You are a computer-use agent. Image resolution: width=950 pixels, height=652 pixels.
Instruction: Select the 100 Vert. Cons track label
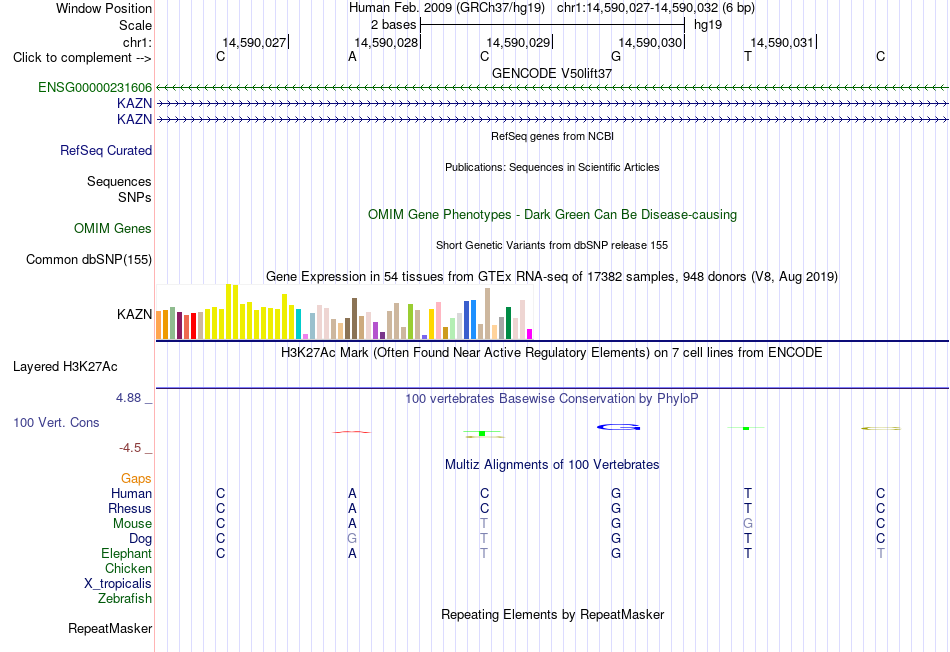[x=56, y=422]
